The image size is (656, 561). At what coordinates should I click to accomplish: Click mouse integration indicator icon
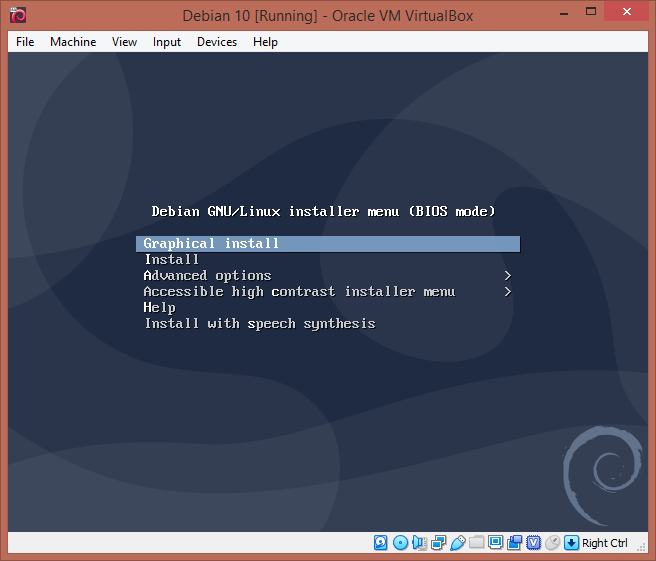coord(553,543)
